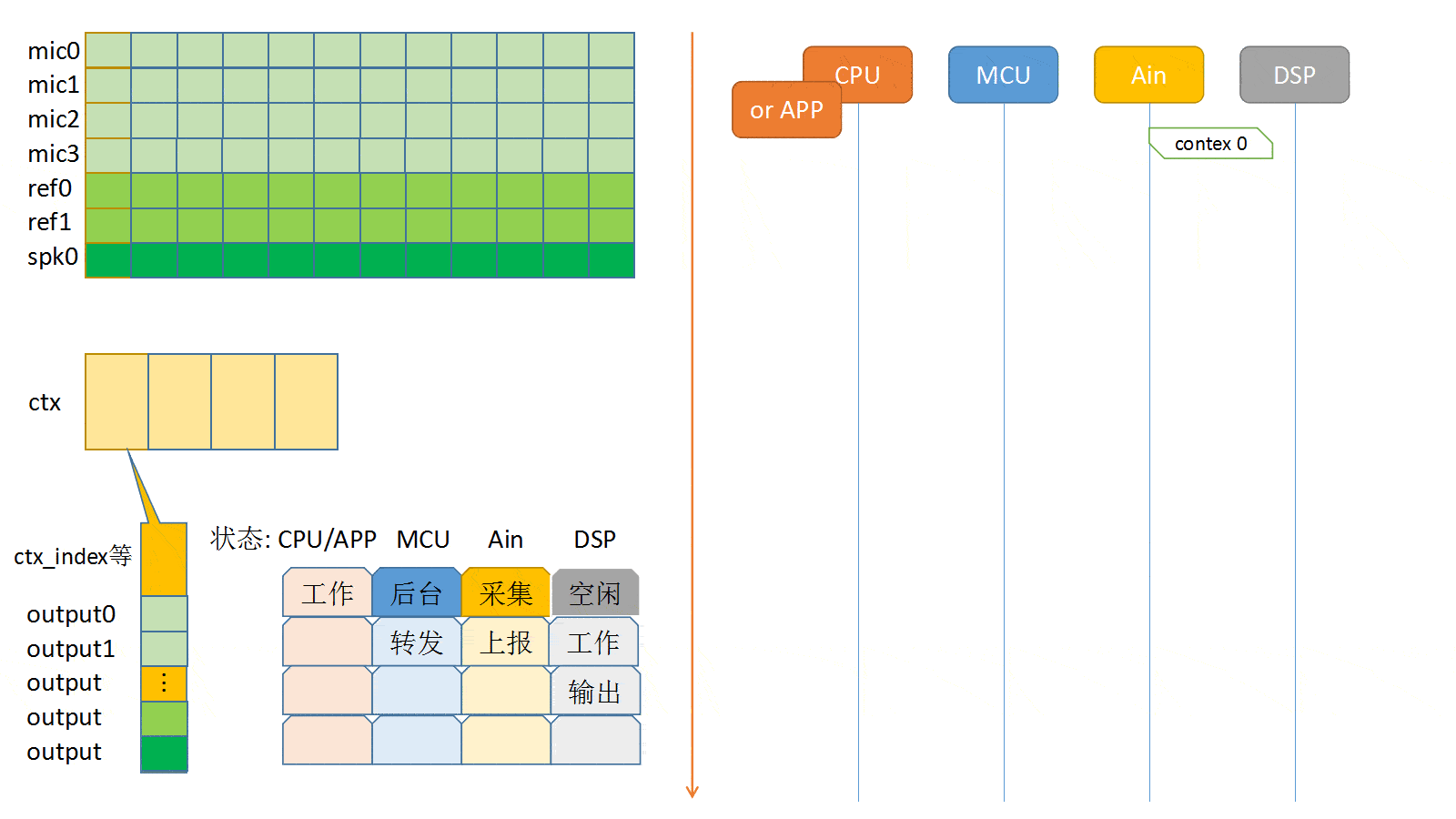The image size is (1456, 819).
Task: Select the Ain column heading in state table
Action: pyautogui.click(x=505, y=540)
